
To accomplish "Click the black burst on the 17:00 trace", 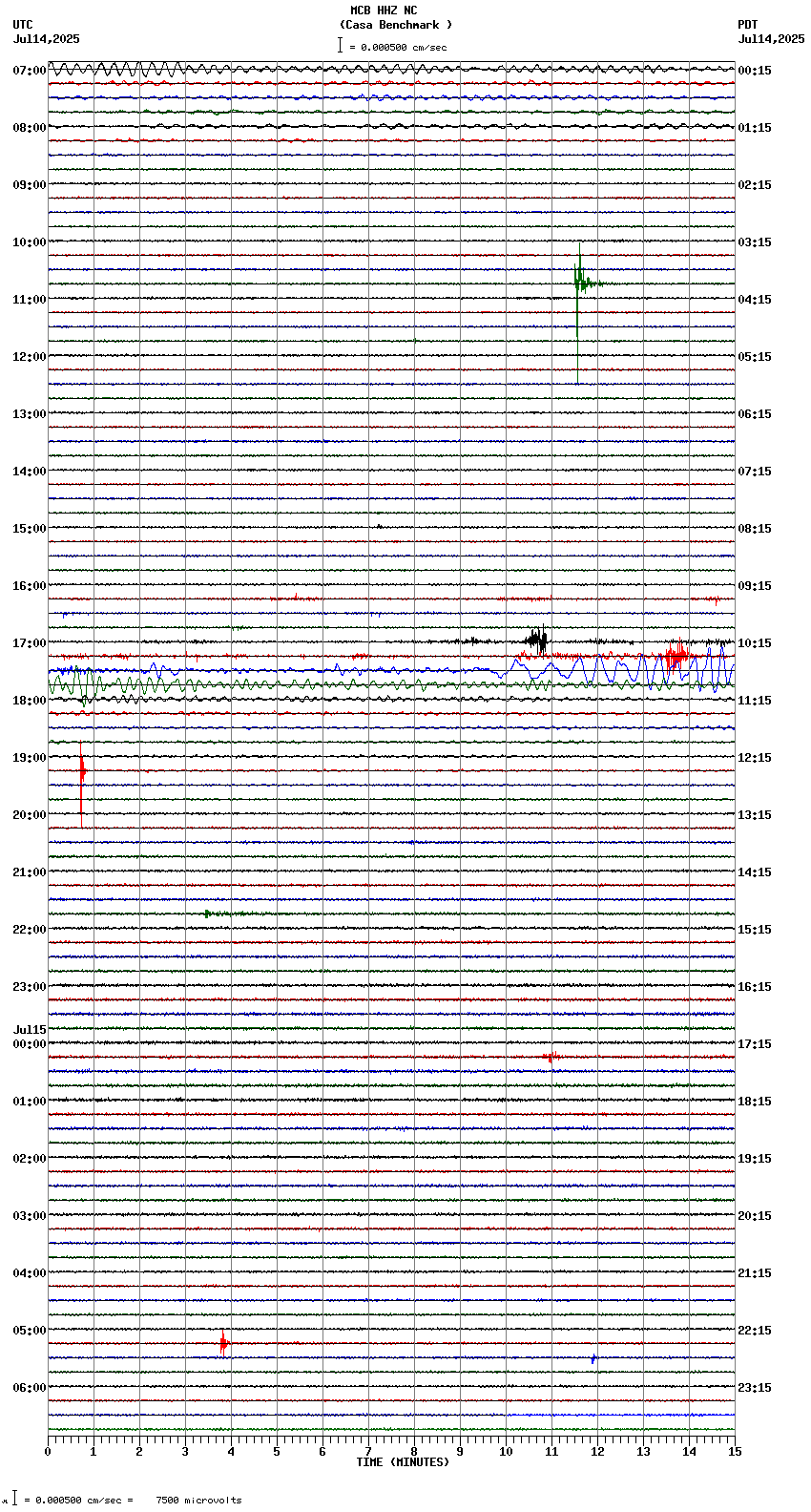I will coord(538,640).
